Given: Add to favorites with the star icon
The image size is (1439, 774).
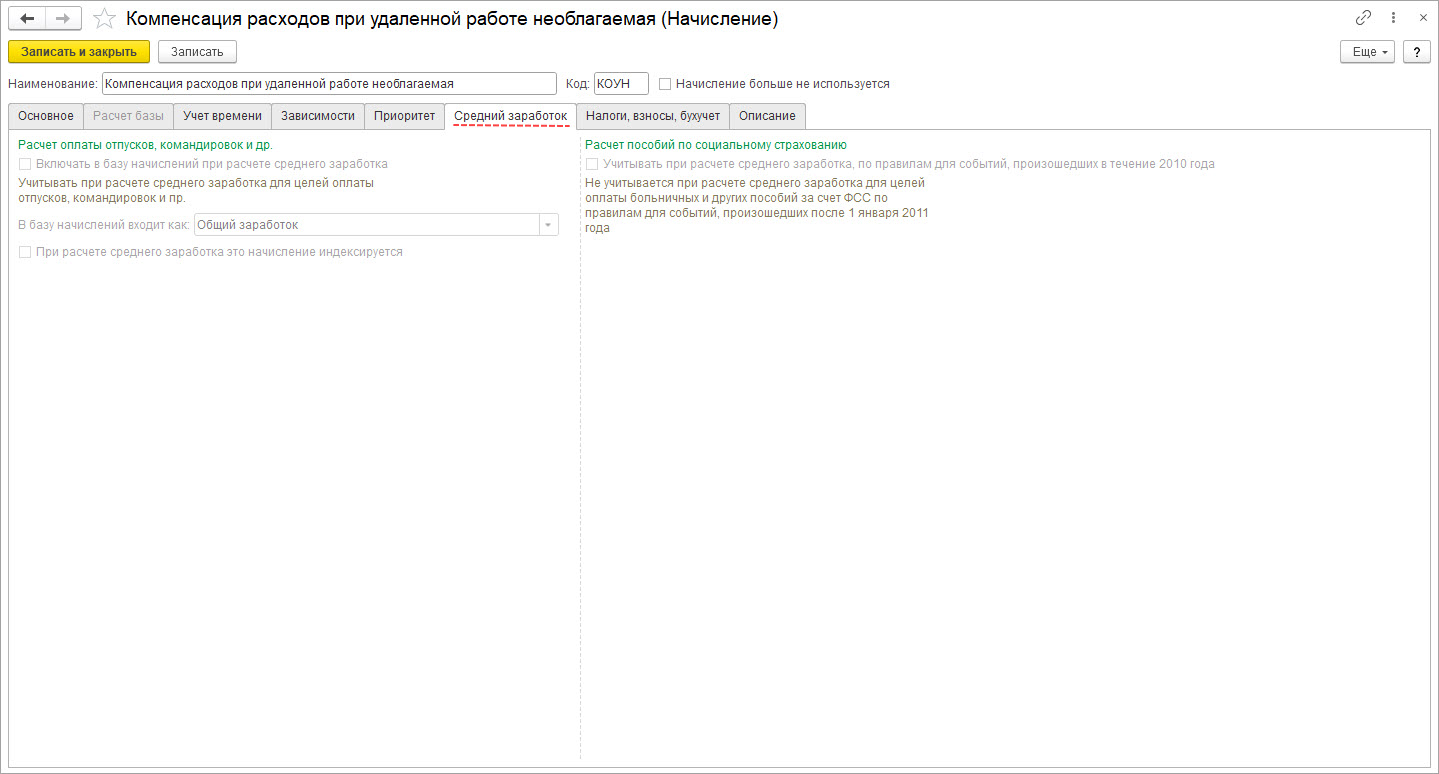Looking at the screenshot, I should [x=104, y=19].
